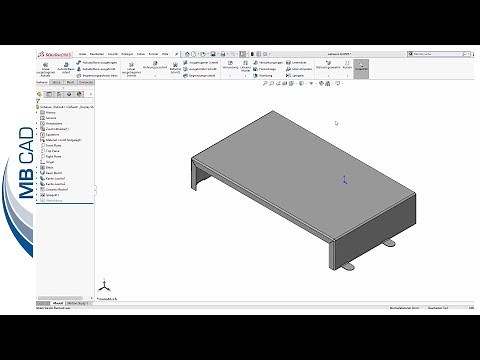The height and width of the screenshot is (360, 480).
Task: Open the Datei menu
Action: coord(82,54)
